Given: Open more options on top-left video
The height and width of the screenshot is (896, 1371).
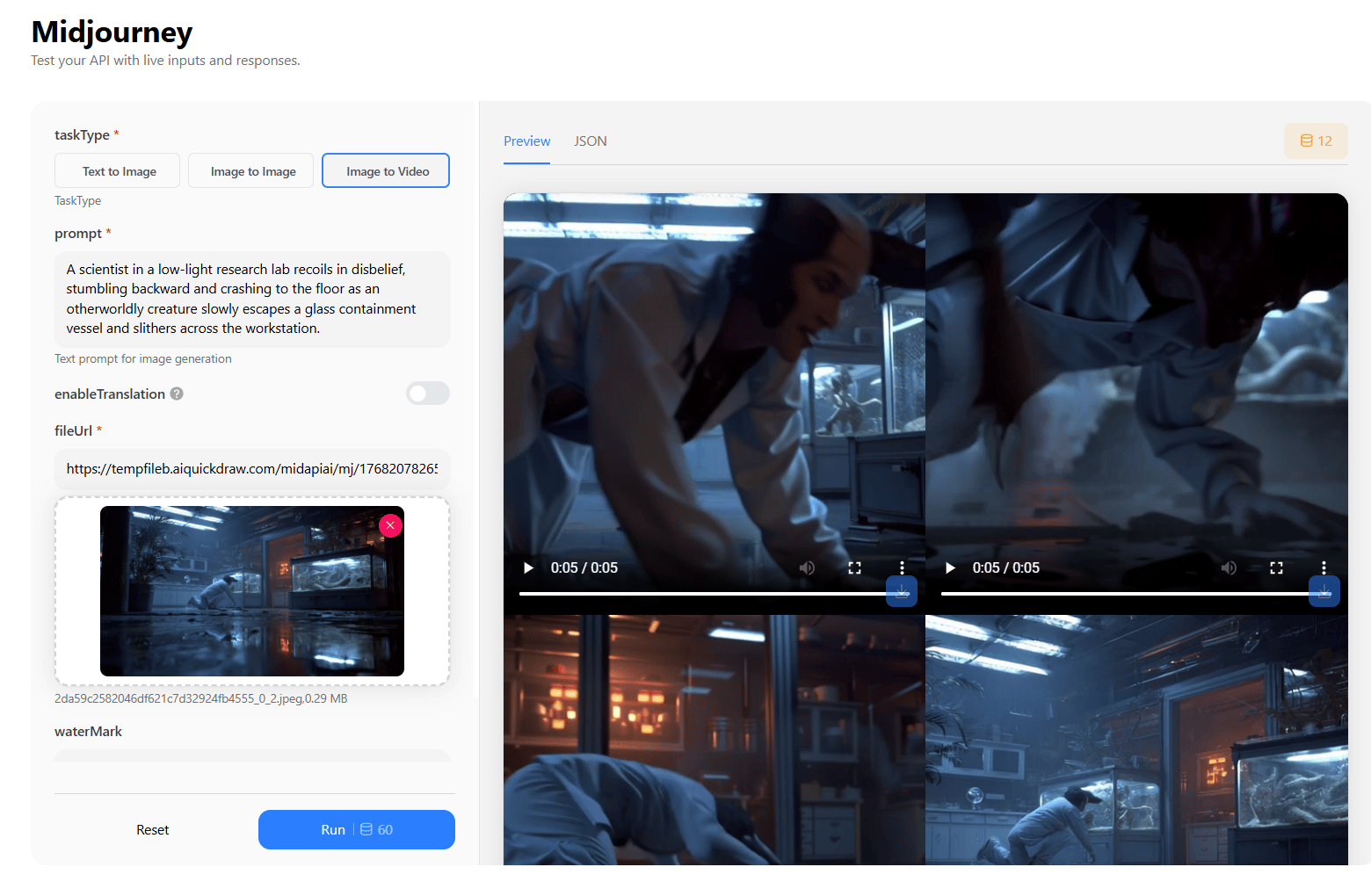Looking at the screenshot, I should pos(902,567).
